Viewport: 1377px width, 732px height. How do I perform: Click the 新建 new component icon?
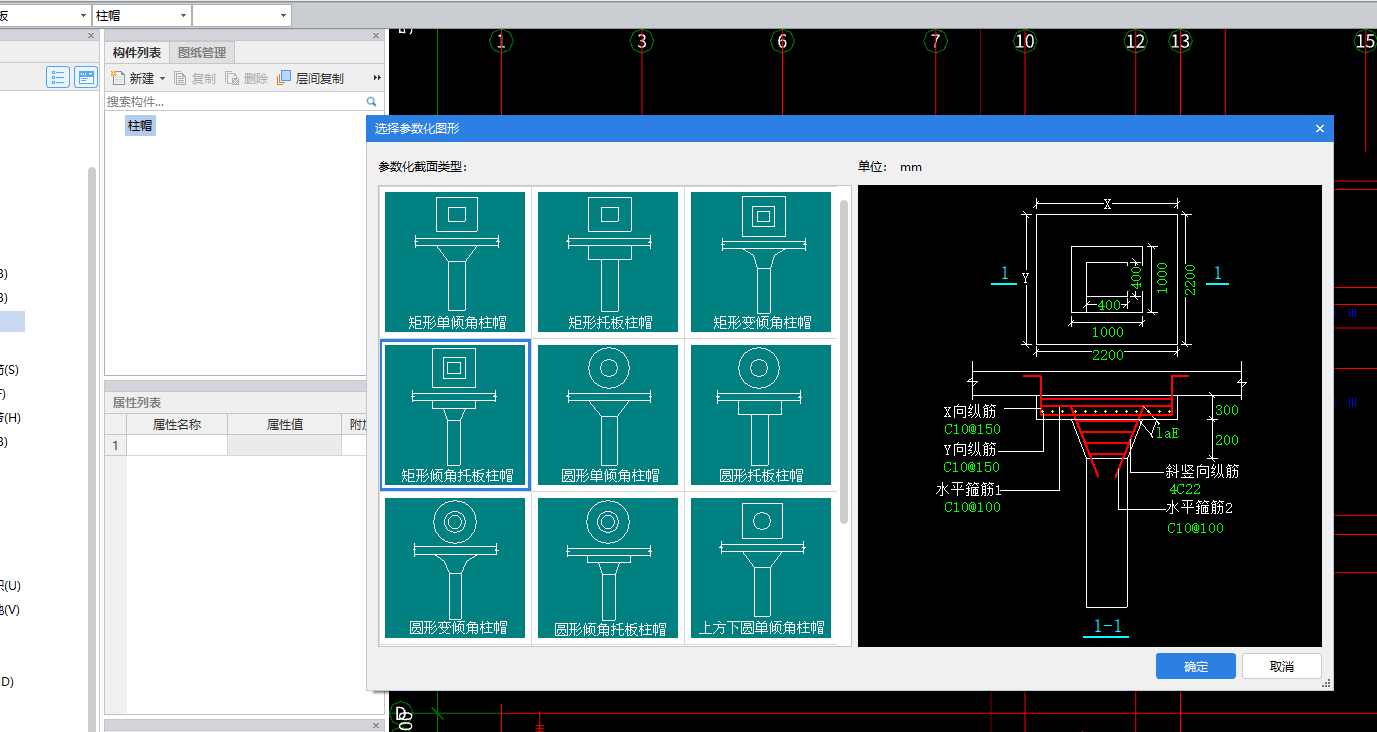(x=118, y=78)
